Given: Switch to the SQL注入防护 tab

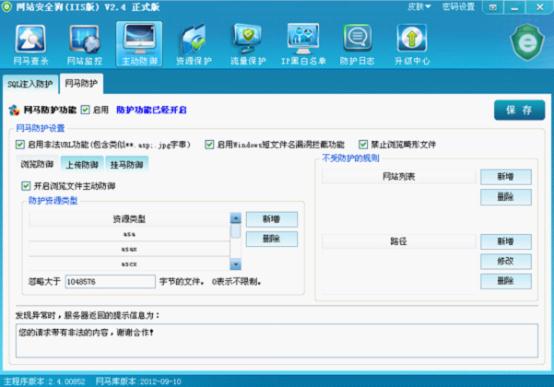Looking at the screenshot, I should click(x=30, y=84).
